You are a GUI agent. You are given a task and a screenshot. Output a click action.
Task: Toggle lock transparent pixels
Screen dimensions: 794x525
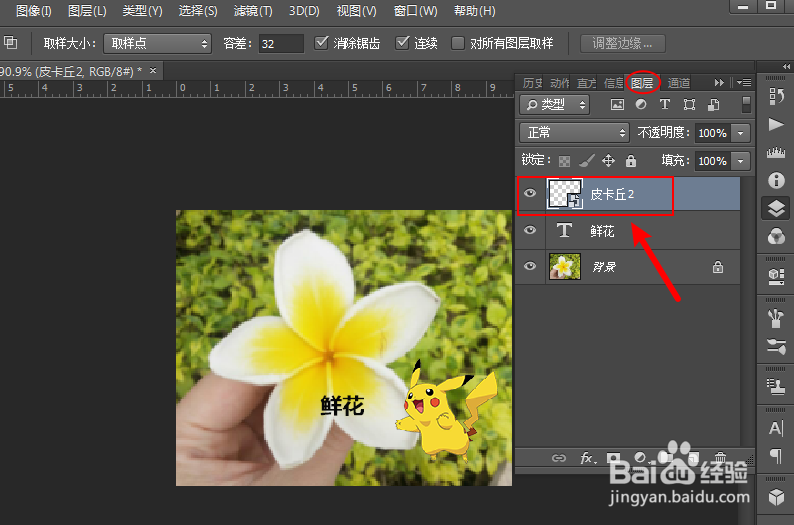(564, 161)
